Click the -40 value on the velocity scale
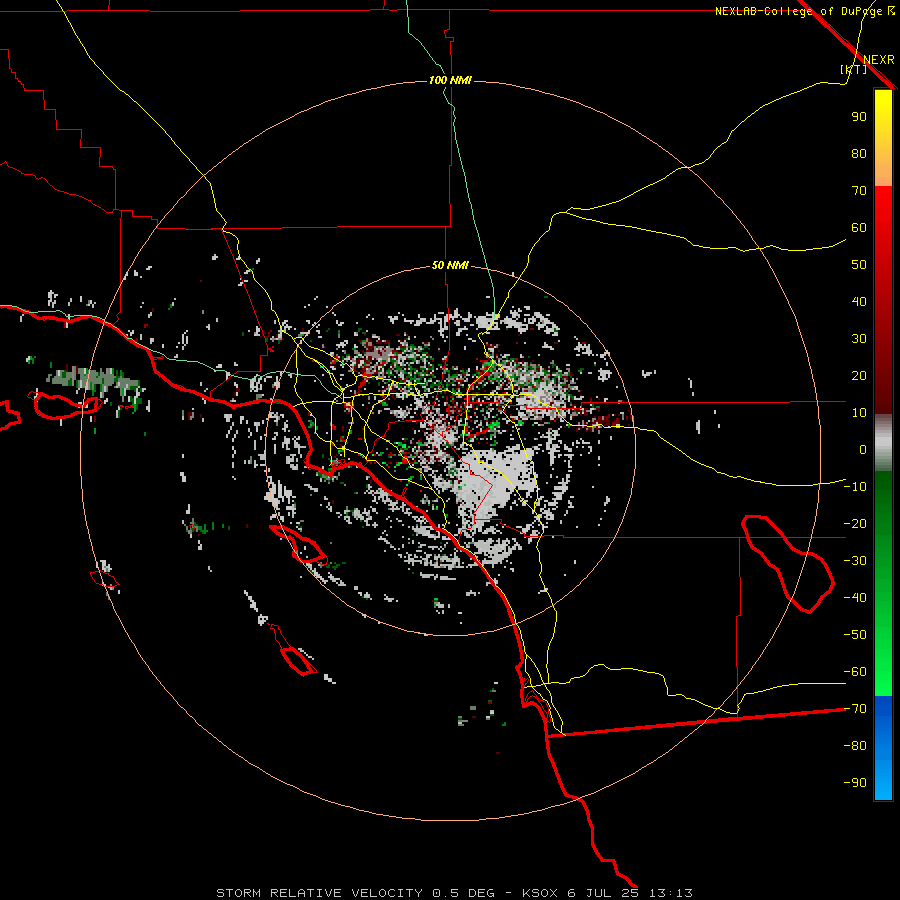Screen dimensions: 900x900 855,598
